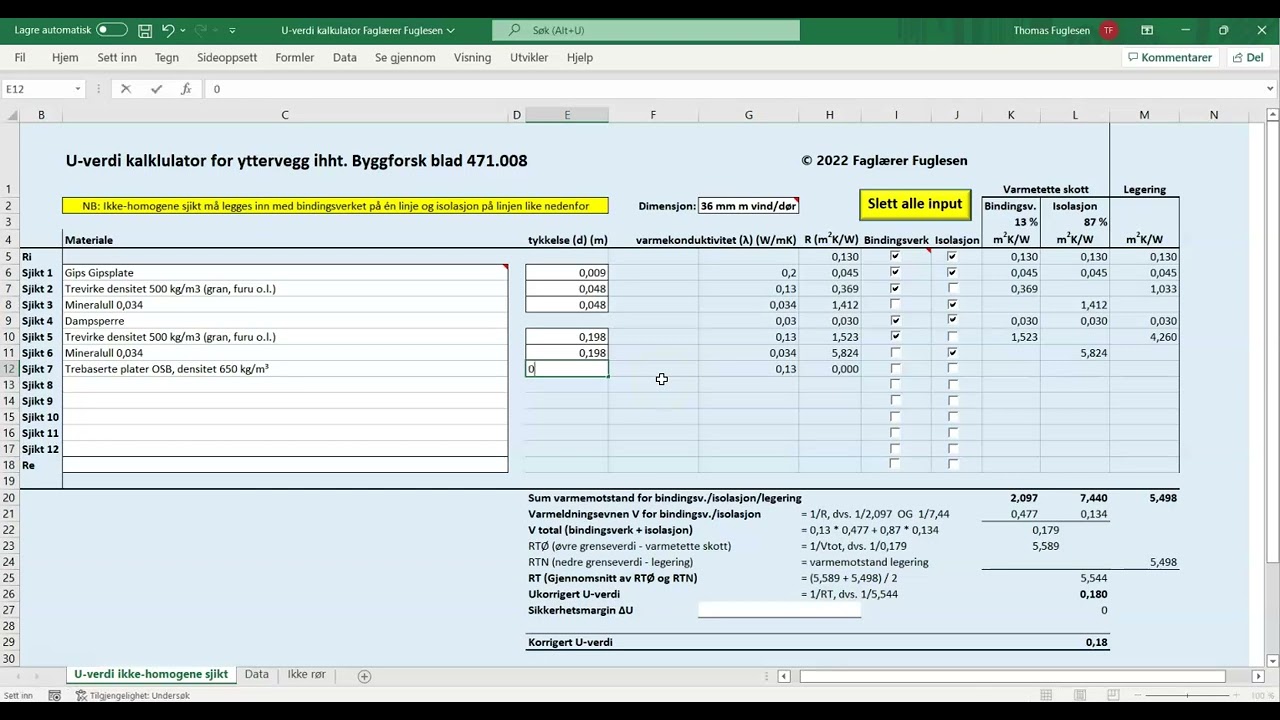Toggle the Lagre automatisk switch

coord(112,31)
